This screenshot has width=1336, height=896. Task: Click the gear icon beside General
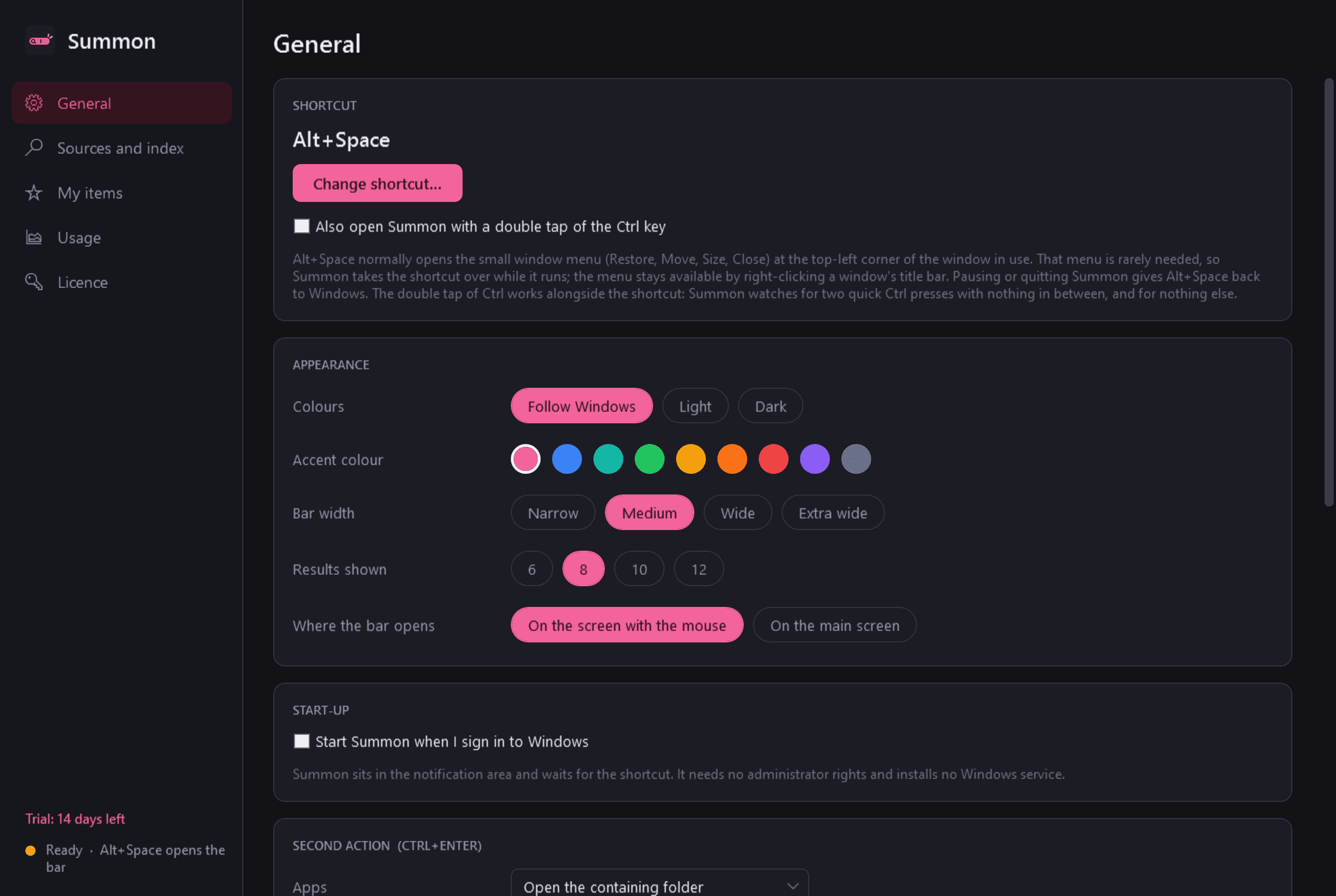[34, 103]
